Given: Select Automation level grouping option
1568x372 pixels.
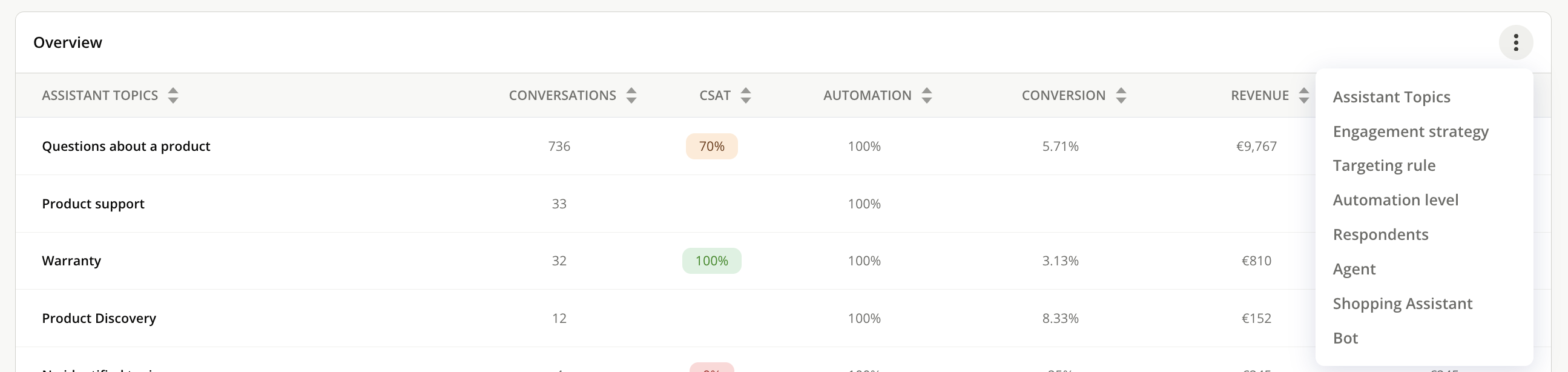Looking at the screenshot, I should tap(1395, 201).
